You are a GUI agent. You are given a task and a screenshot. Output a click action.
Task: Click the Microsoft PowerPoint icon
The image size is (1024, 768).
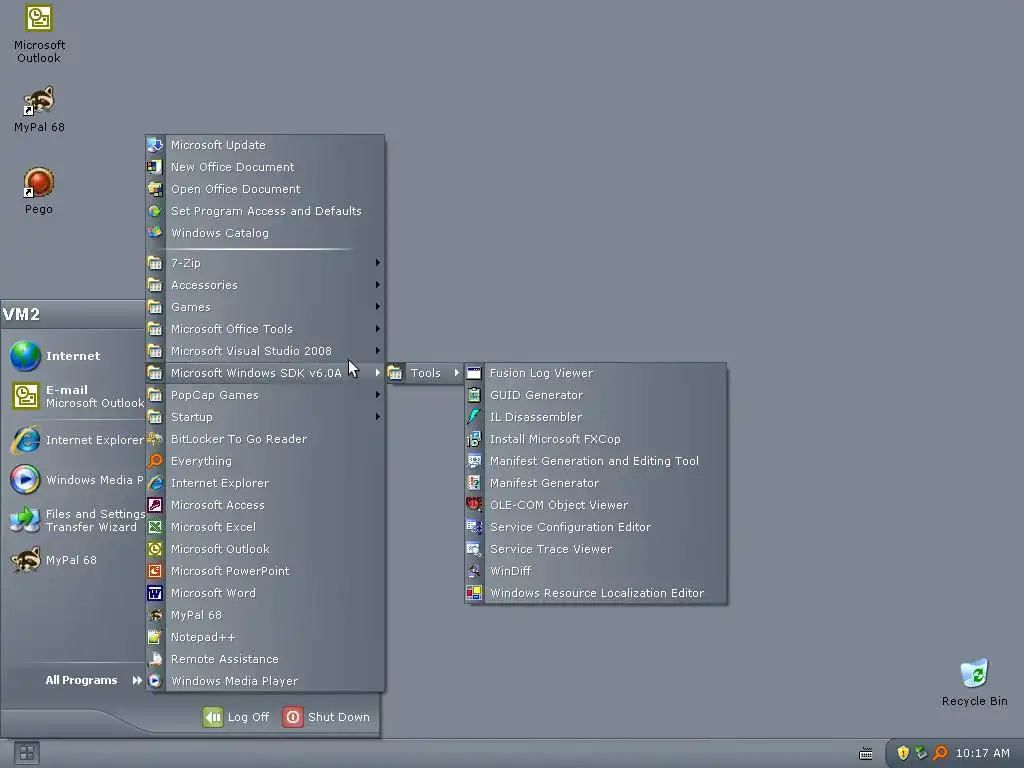[155, 571]
